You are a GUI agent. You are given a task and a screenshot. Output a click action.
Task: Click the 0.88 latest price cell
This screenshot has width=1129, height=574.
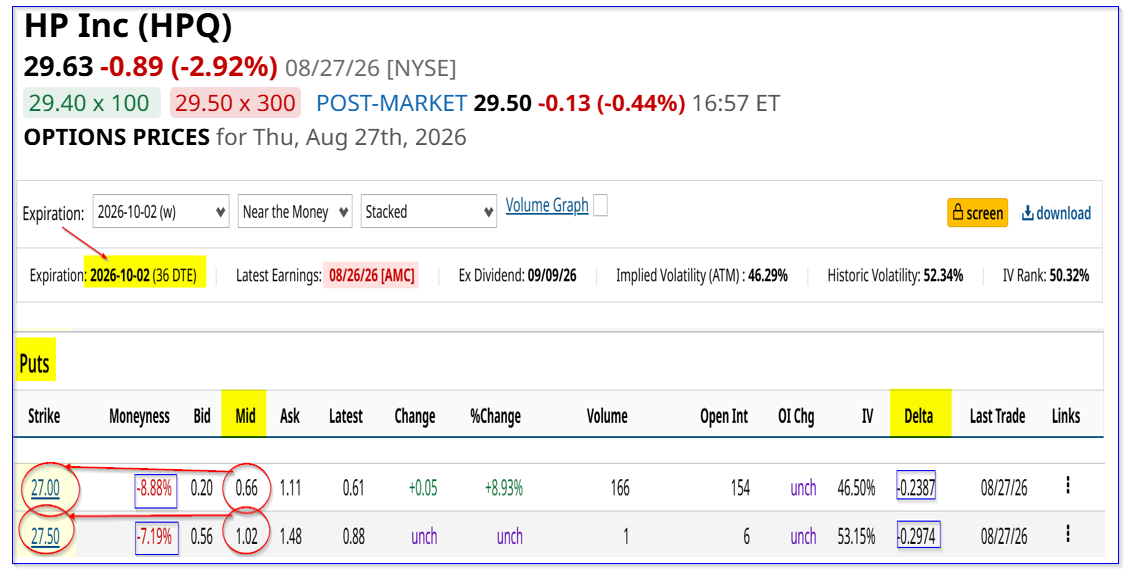click(x=354, y=536)
